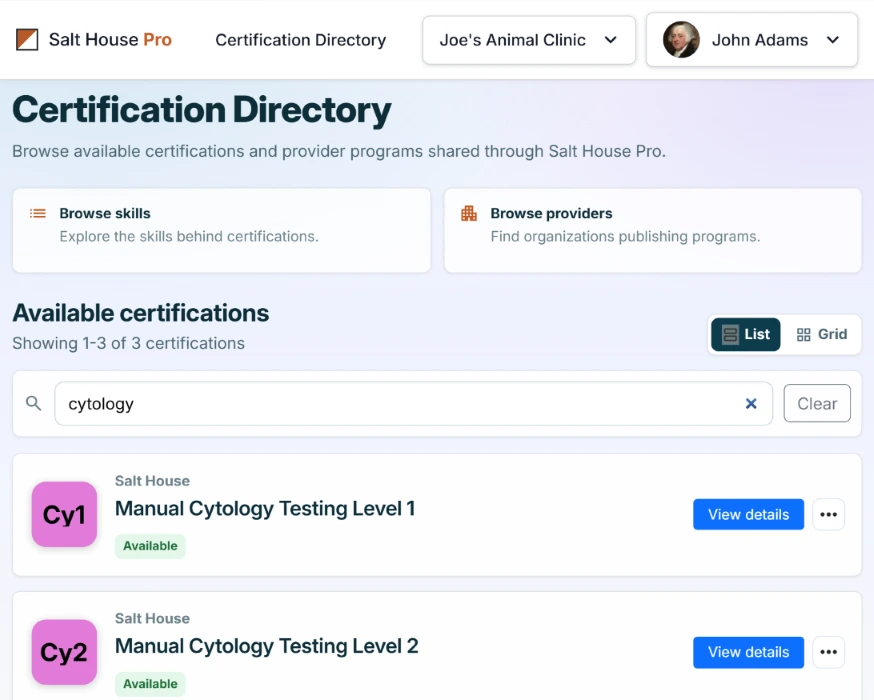The image size is (874, 700).
Task: Click the Browse providers building icon
Action: (x=469, y=213)
